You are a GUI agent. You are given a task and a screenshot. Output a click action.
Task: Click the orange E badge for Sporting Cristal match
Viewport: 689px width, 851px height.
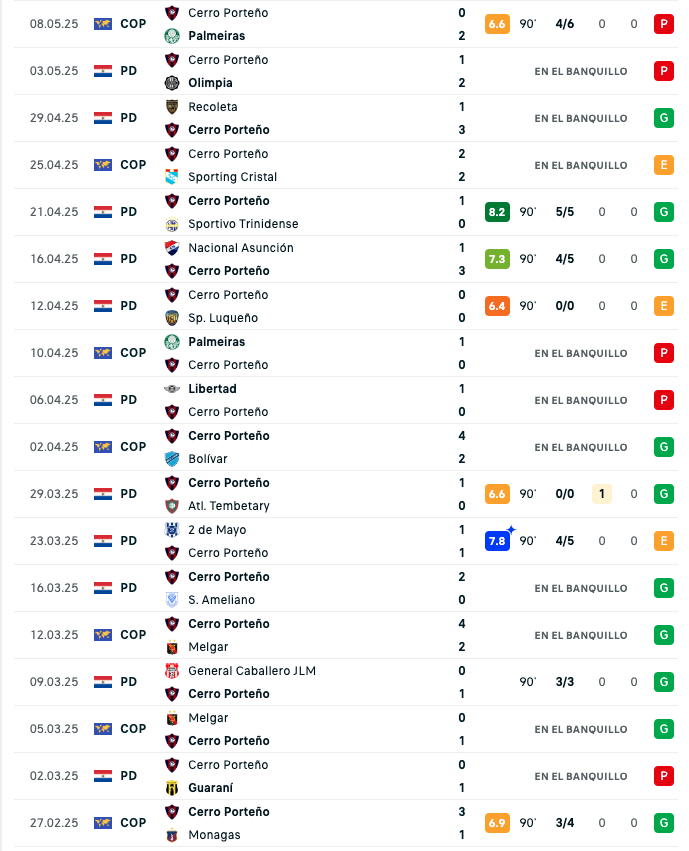coord(664,165)
